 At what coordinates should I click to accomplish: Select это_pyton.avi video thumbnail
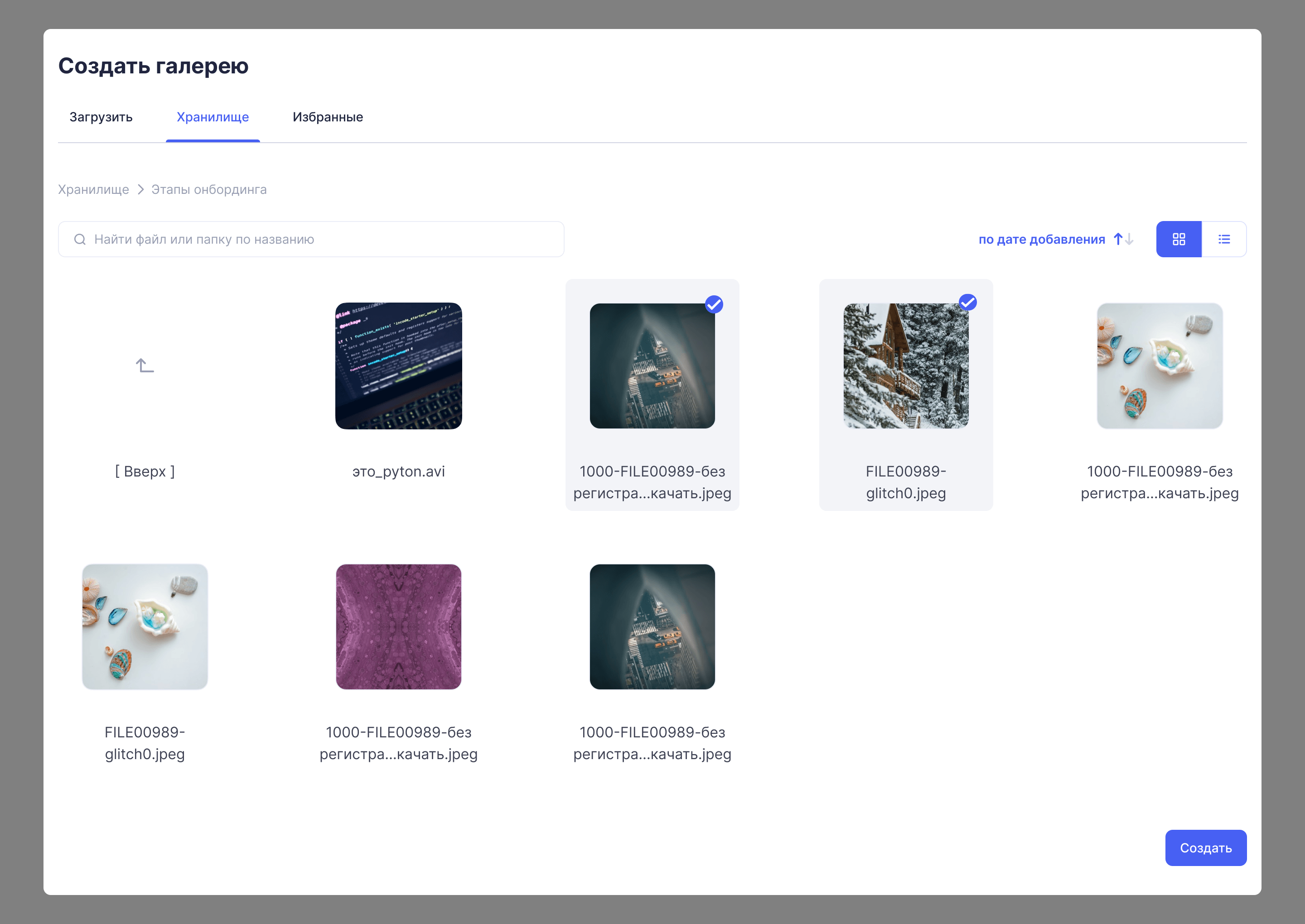(x=398, y=366)
